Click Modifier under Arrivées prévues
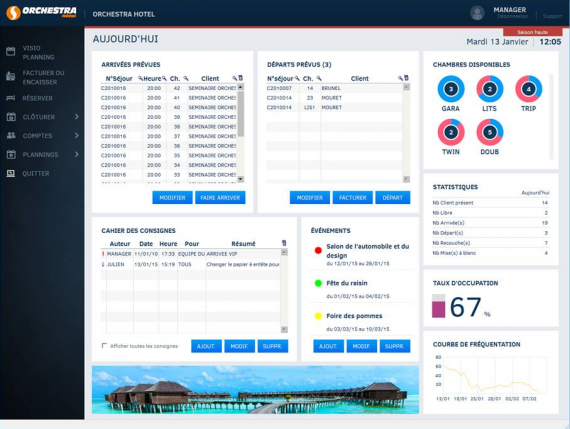Viewport: 570px width, 429px height. tap(172, 197)
